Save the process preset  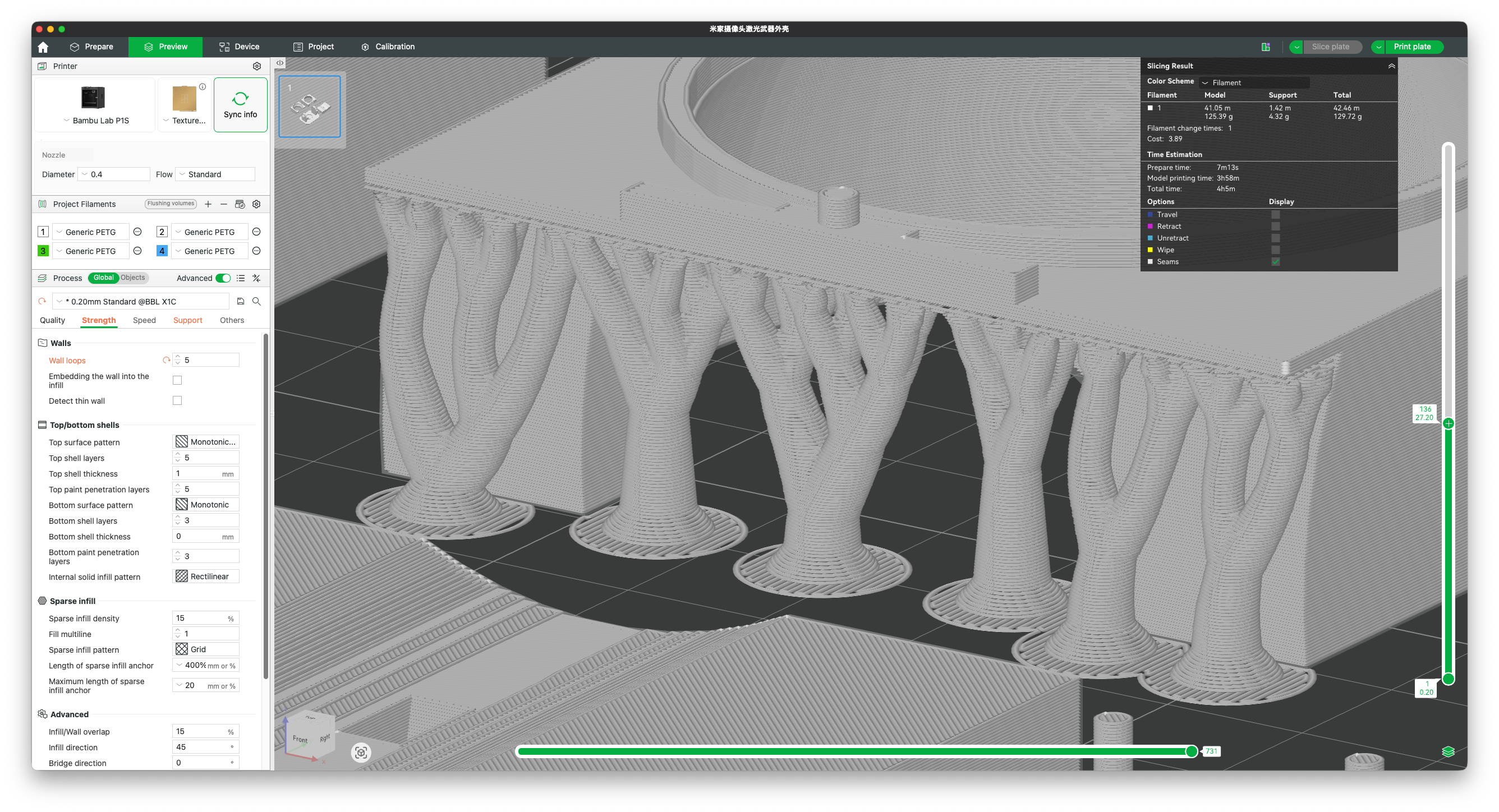point(240,301)
